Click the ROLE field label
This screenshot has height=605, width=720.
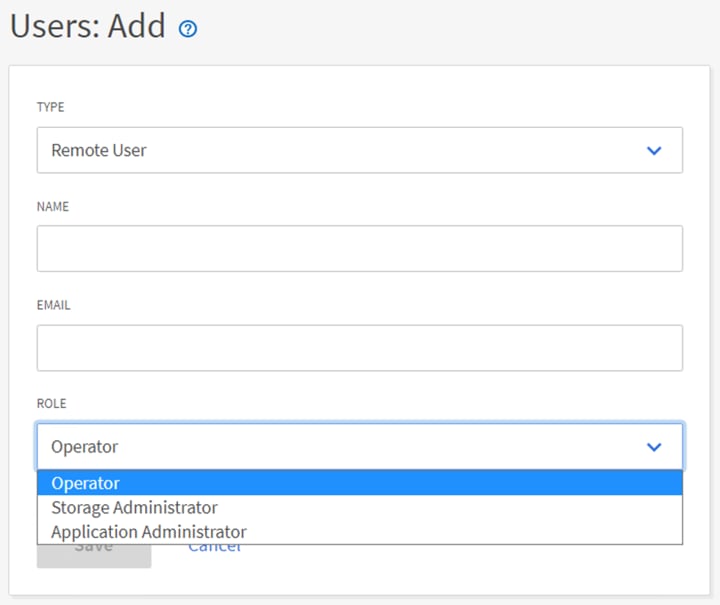51,403
